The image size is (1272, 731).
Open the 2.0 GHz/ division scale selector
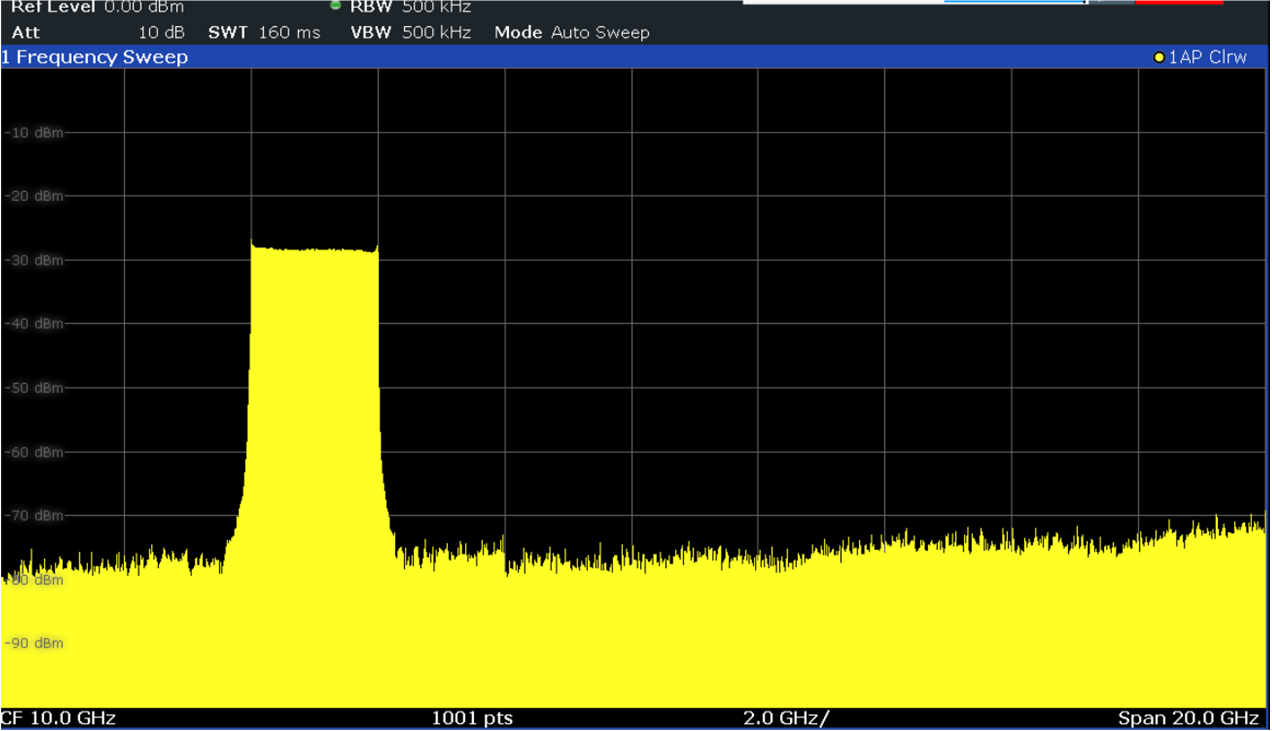pyautogui.click(x=786, y=717)
